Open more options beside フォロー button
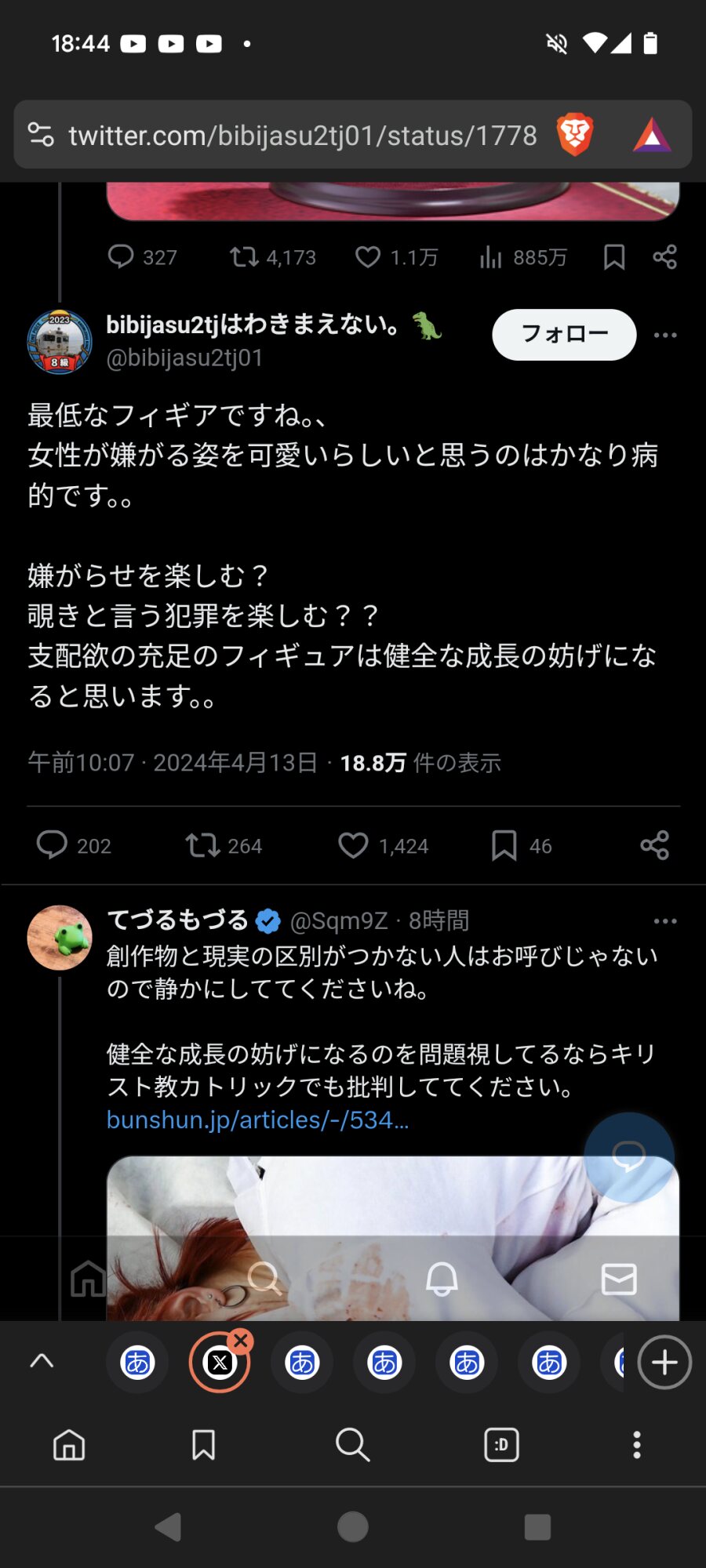This screenshot has width=706, height=1568. click(x=665, y=336)
